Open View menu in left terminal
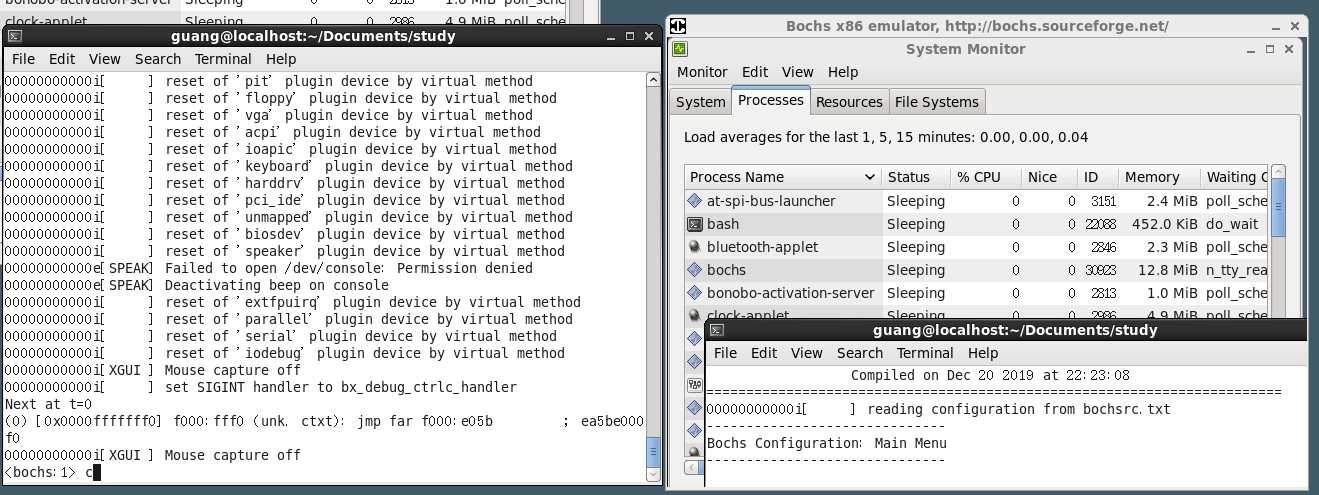1319x495 pixels. pyautogui.click(x=104, y=59)
